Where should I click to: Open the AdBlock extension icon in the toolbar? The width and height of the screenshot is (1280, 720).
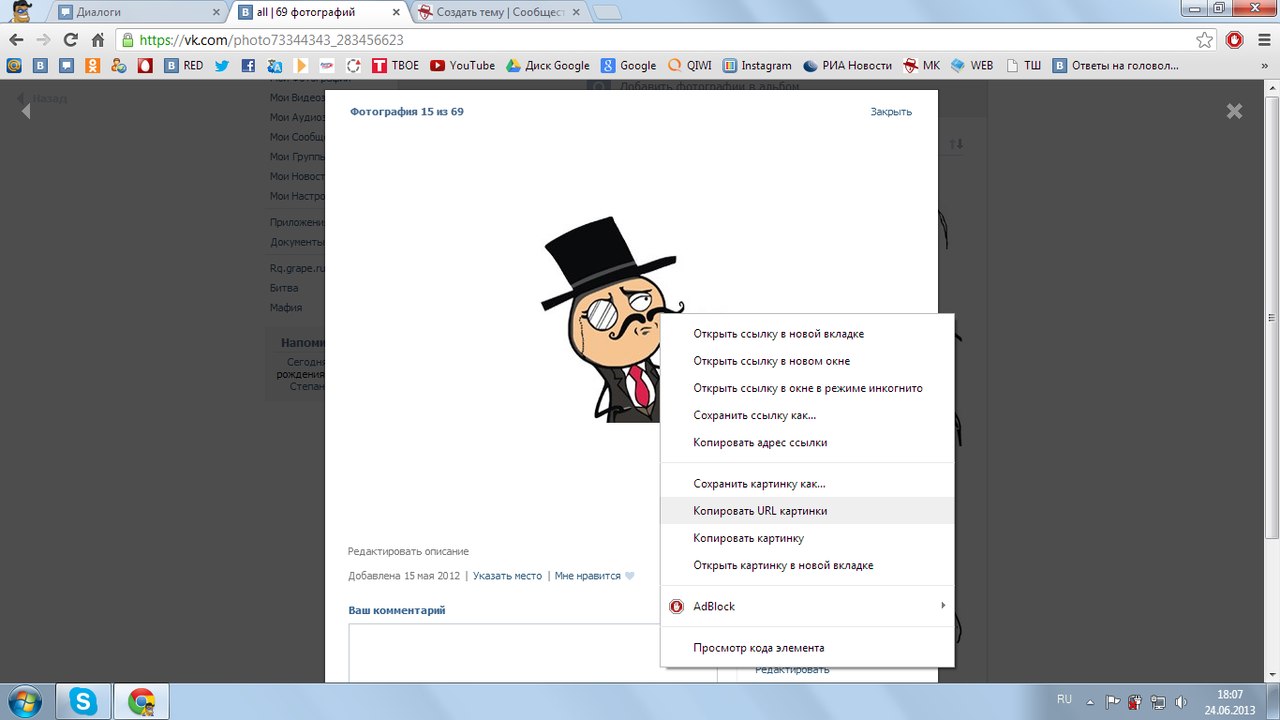coord(1234,40)
